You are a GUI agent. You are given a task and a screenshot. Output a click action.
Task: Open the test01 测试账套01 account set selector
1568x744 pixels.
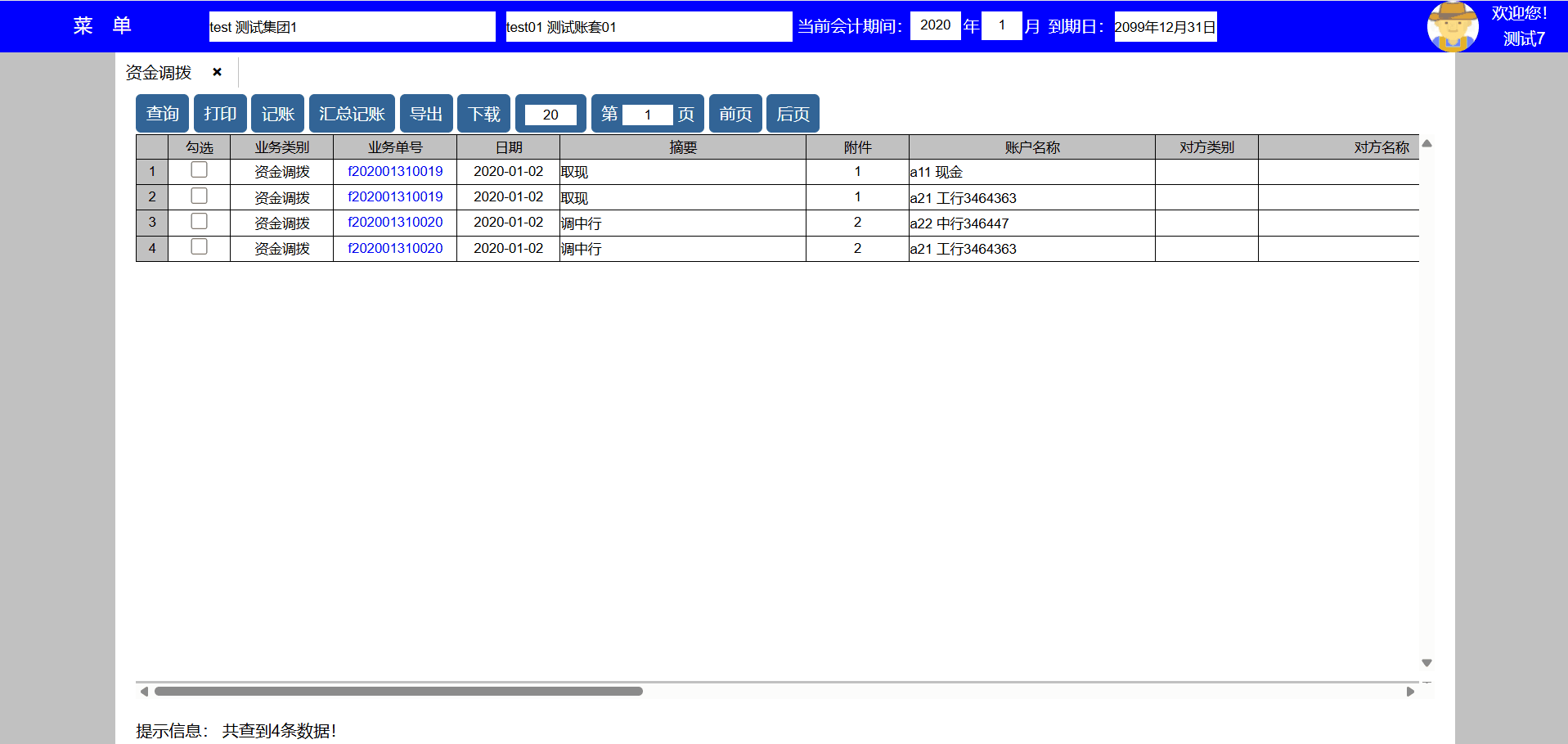click(x=648, y=27)
